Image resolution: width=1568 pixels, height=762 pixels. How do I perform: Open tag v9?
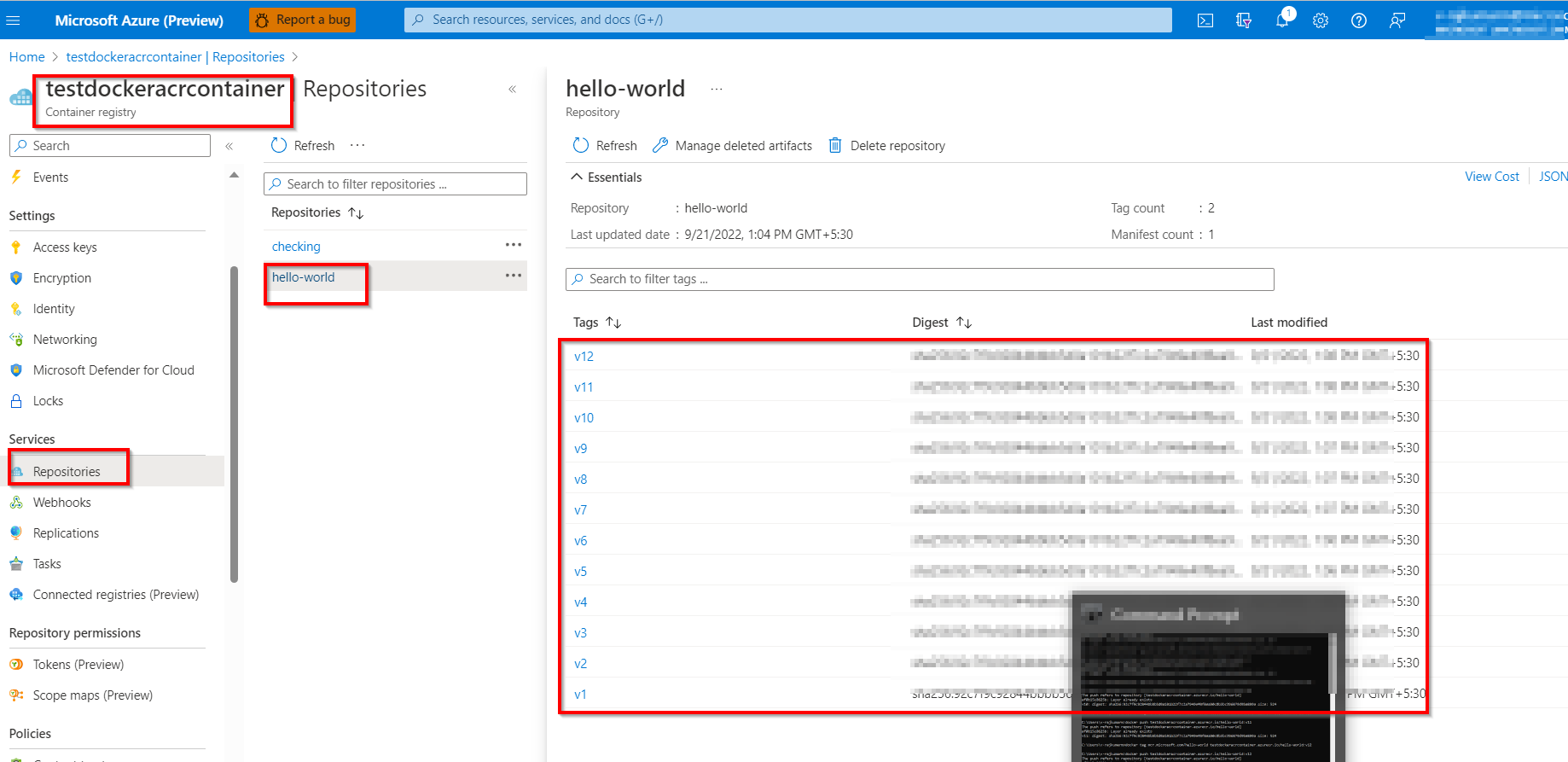pos(580,449)
